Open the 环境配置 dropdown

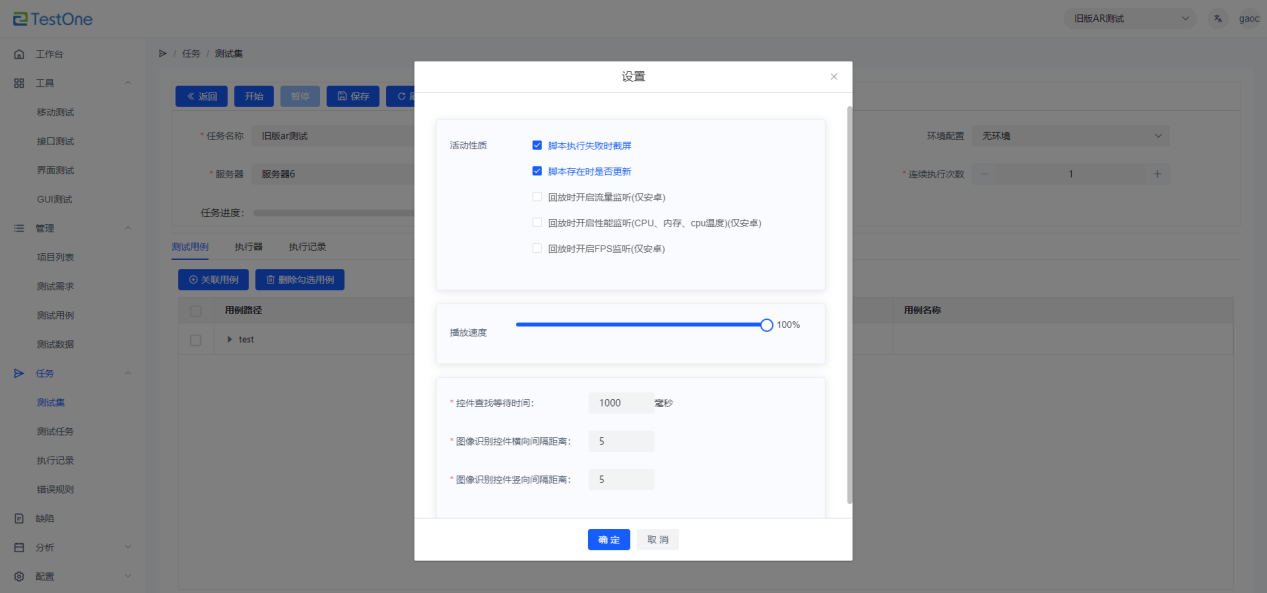1070,135
